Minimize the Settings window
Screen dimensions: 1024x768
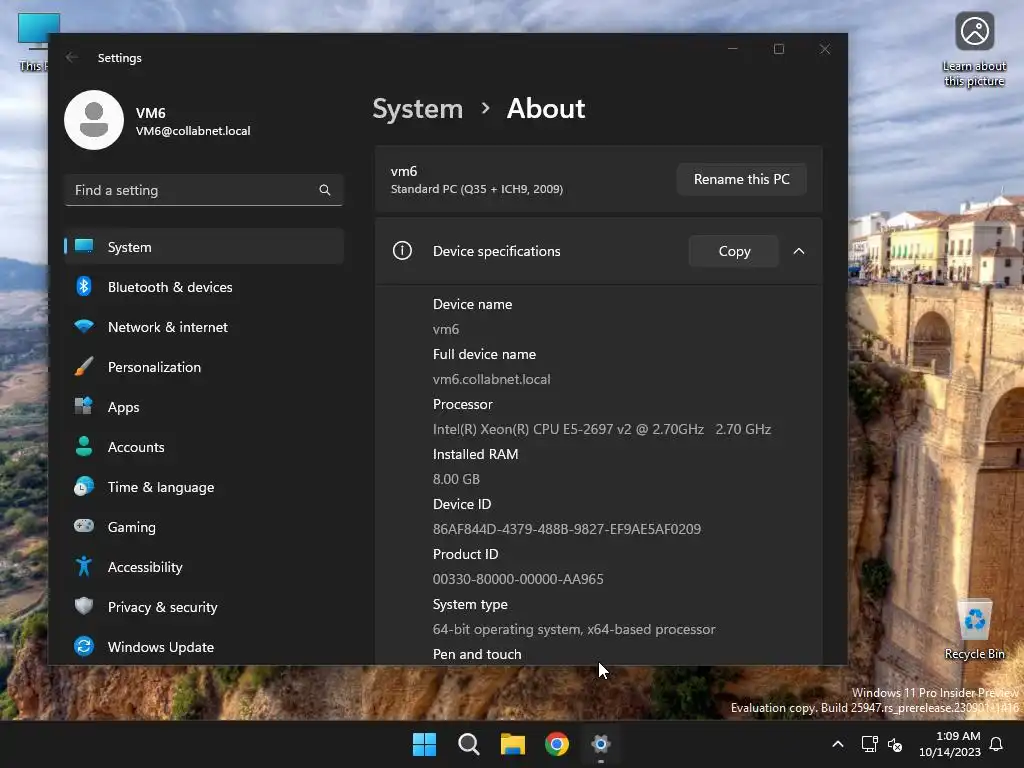[733, 49]
